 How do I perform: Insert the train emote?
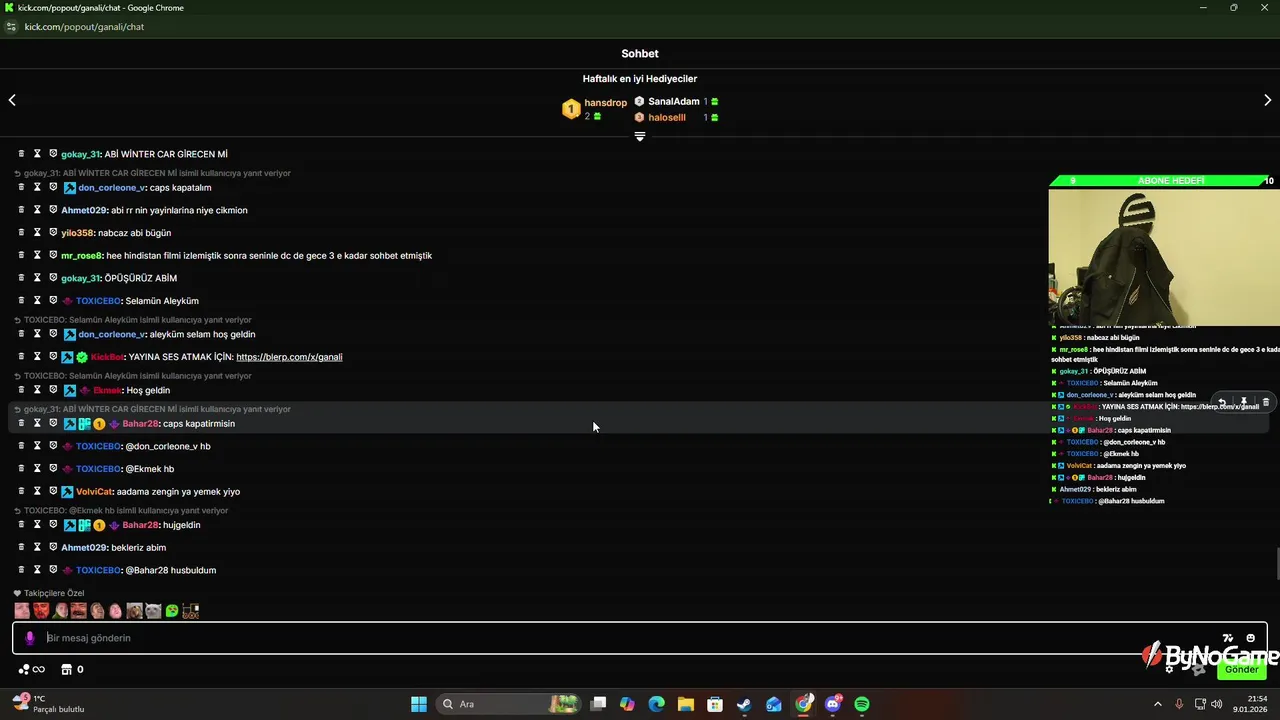[190, 611]
